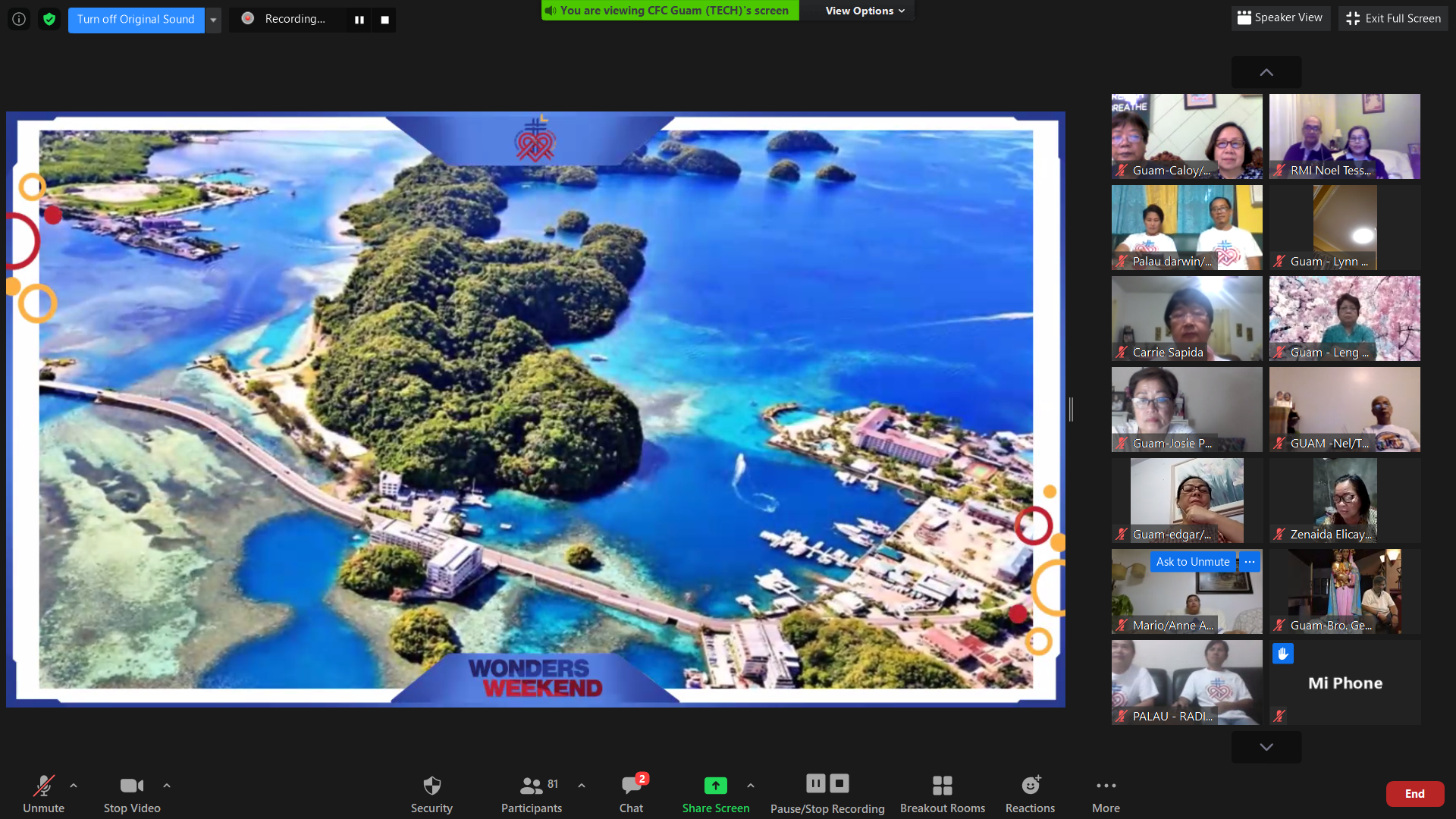Select the PALAU - RADI video thumbnail

coord(1187,682)
